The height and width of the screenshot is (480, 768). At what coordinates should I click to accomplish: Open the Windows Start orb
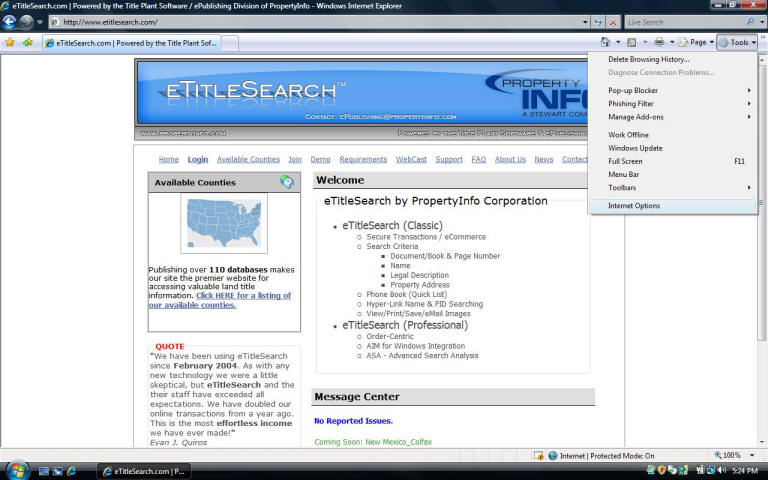pos(17,470)
